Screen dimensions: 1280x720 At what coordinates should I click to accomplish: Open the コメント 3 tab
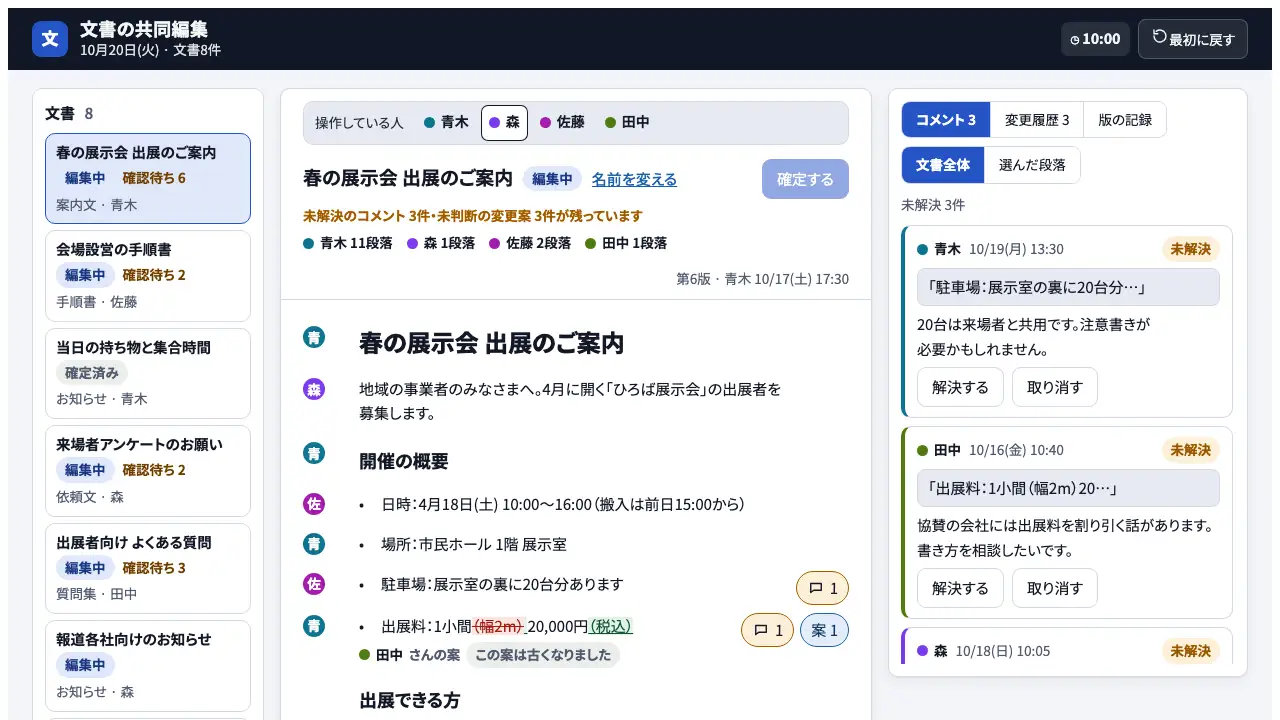click(946, 120)
